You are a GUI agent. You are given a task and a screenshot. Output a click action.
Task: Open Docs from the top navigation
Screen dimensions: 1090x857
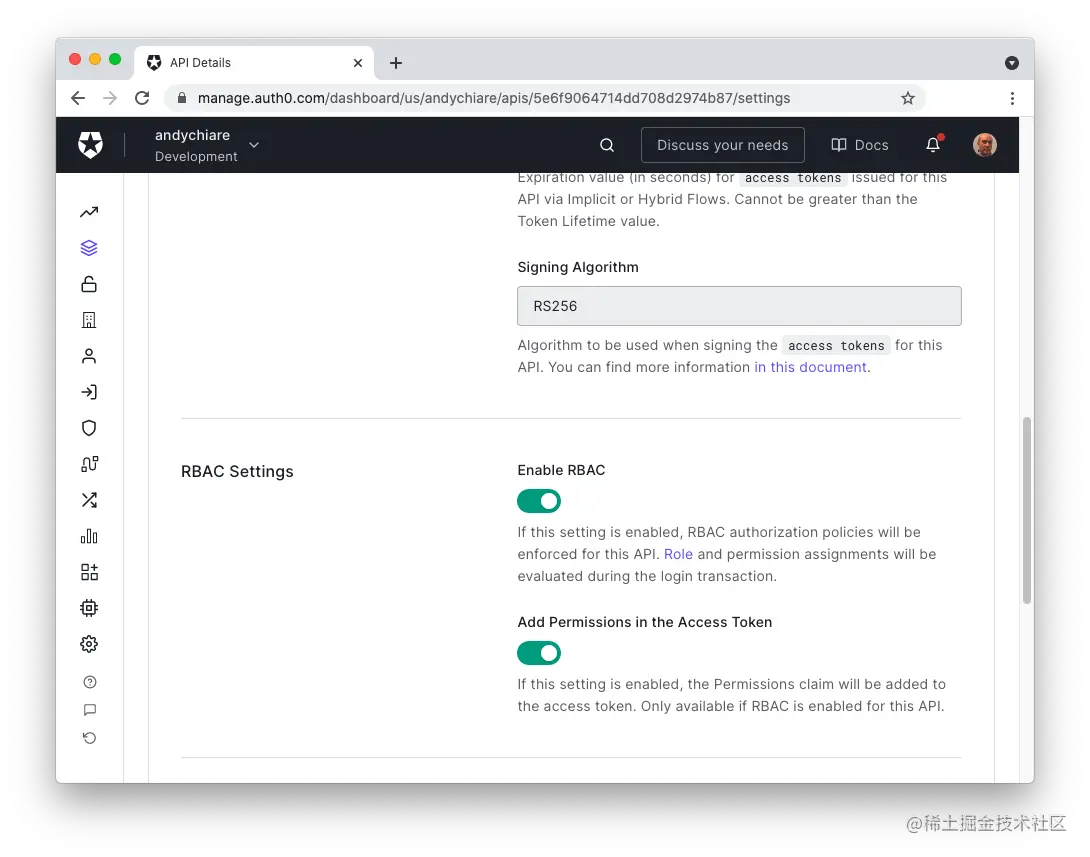[x=859, y=144]
